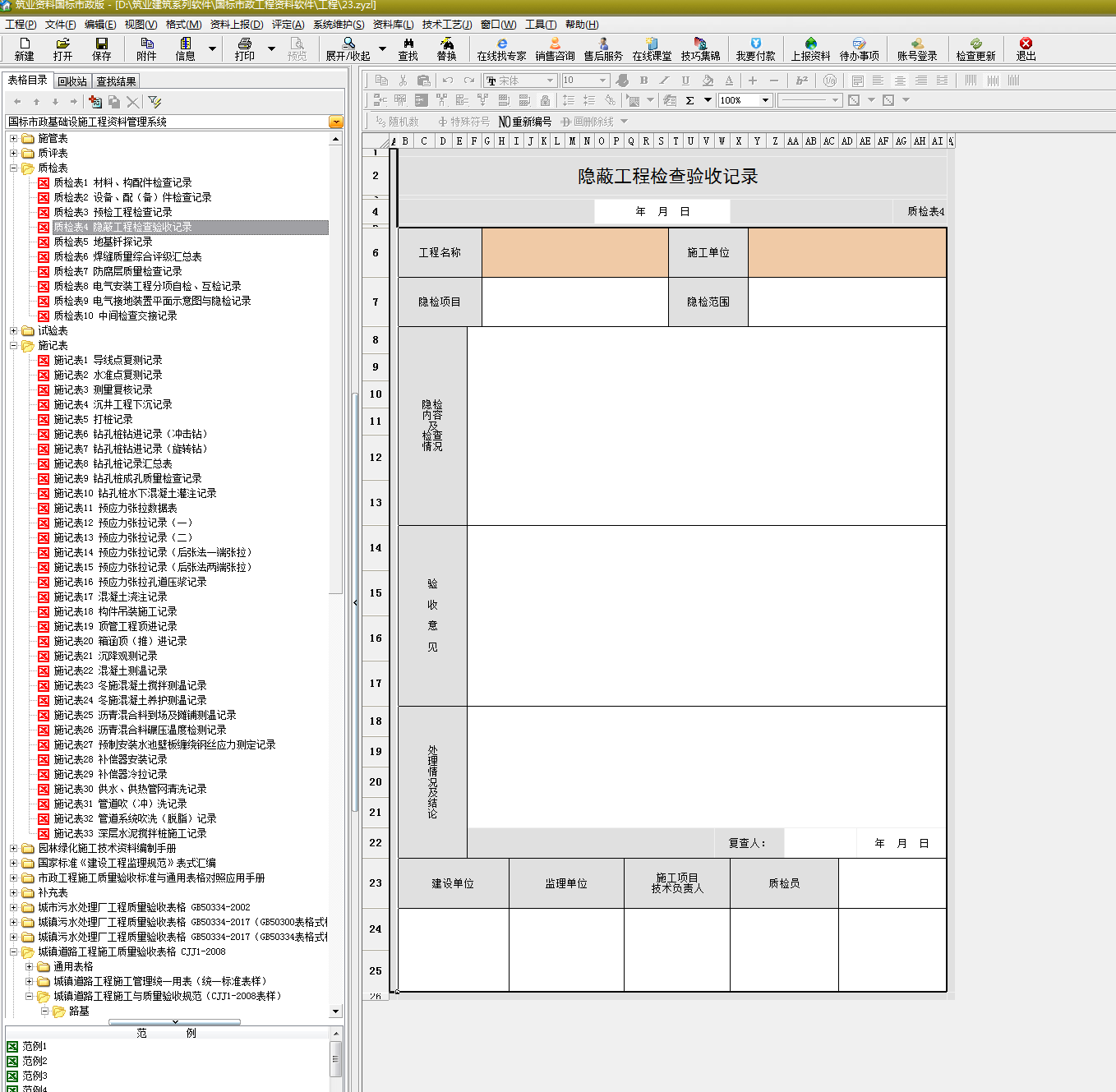Image resolution: width=1116 pixels, height=1092 pixels.
Task: Expand the 补充表 tree folder
Action: (x=13, y=892)
